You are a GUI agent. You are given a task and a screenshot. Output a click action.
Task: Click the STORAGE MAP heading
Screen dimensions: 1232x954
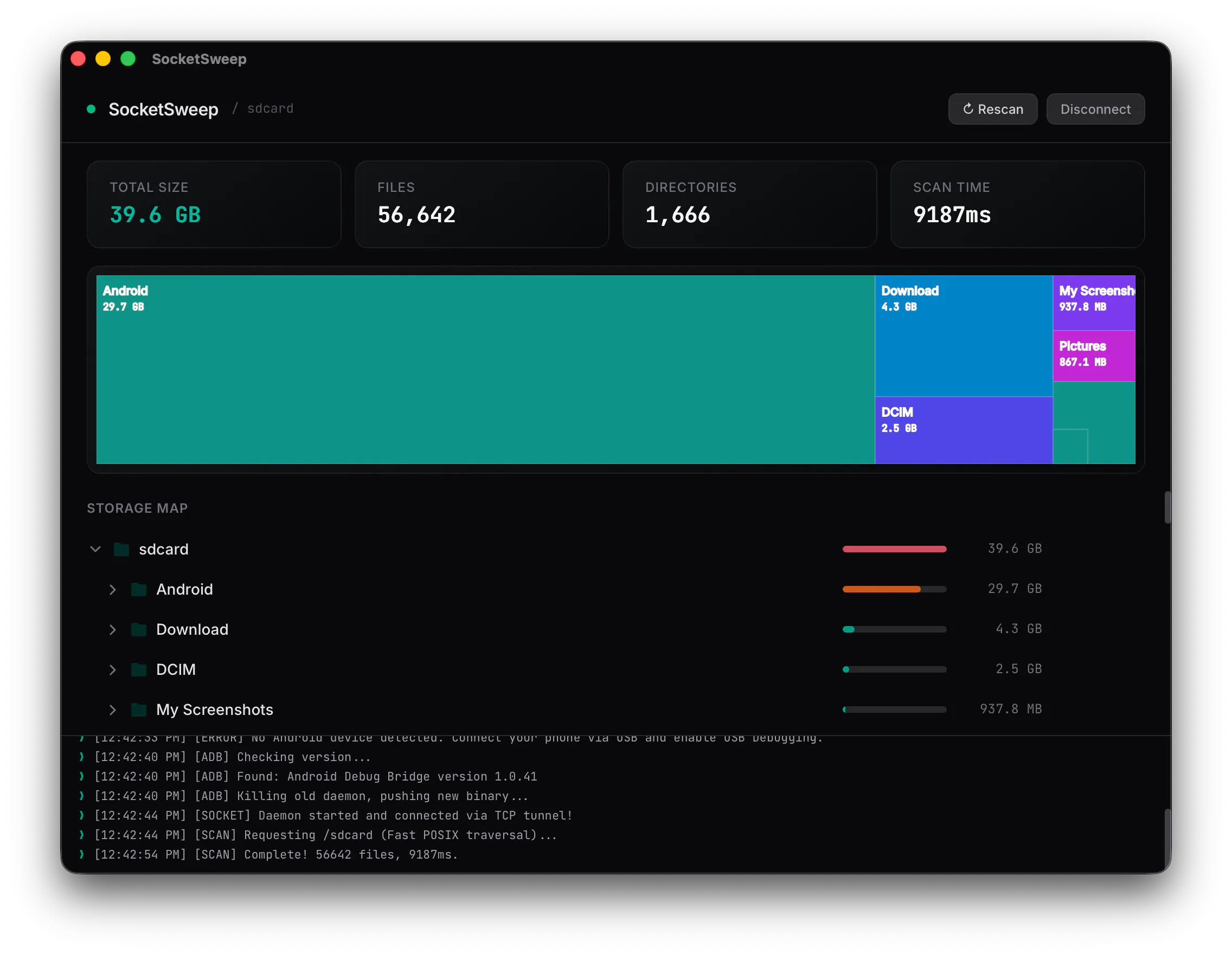point(137,508)
